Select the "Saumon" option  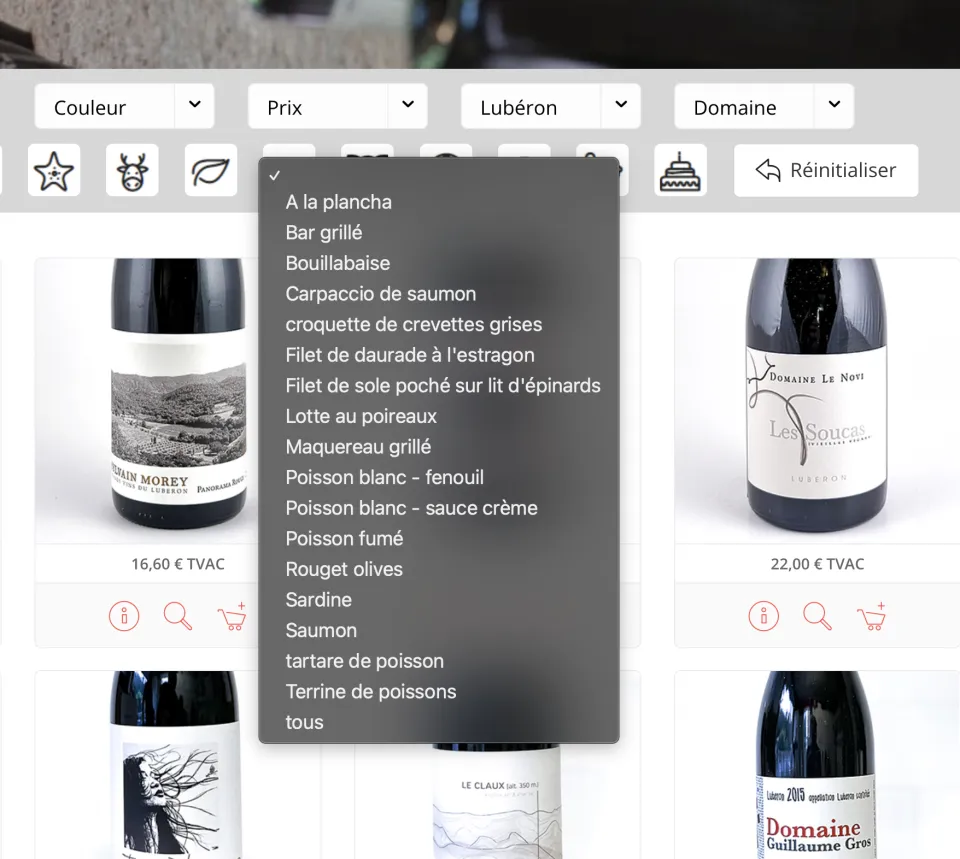(439, 631)
